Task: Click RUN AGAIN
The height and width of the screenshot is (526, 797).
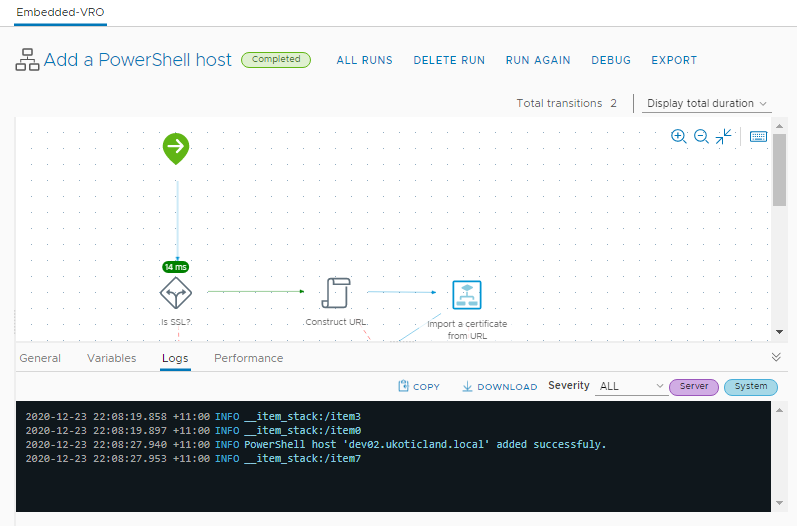Action: click(538, 60)
